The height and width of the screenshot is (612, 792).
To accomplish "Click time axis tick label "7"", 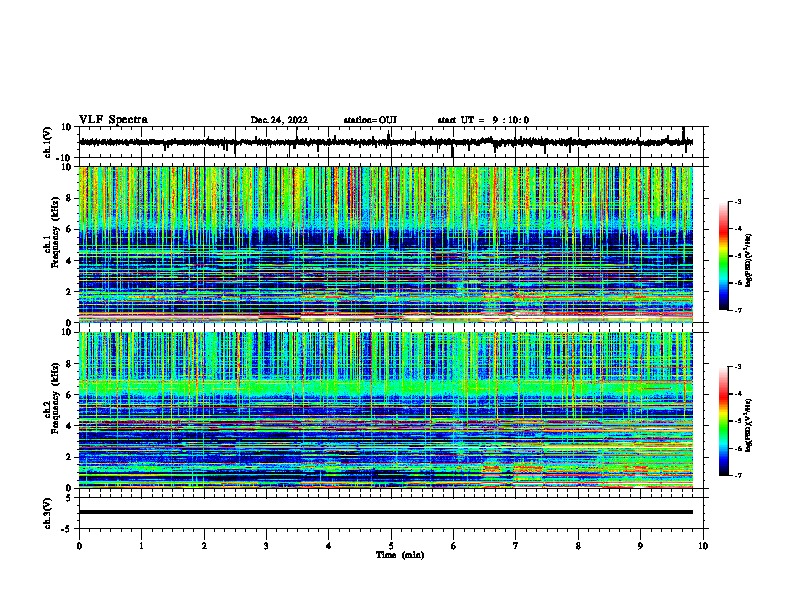I will (516, 546).
